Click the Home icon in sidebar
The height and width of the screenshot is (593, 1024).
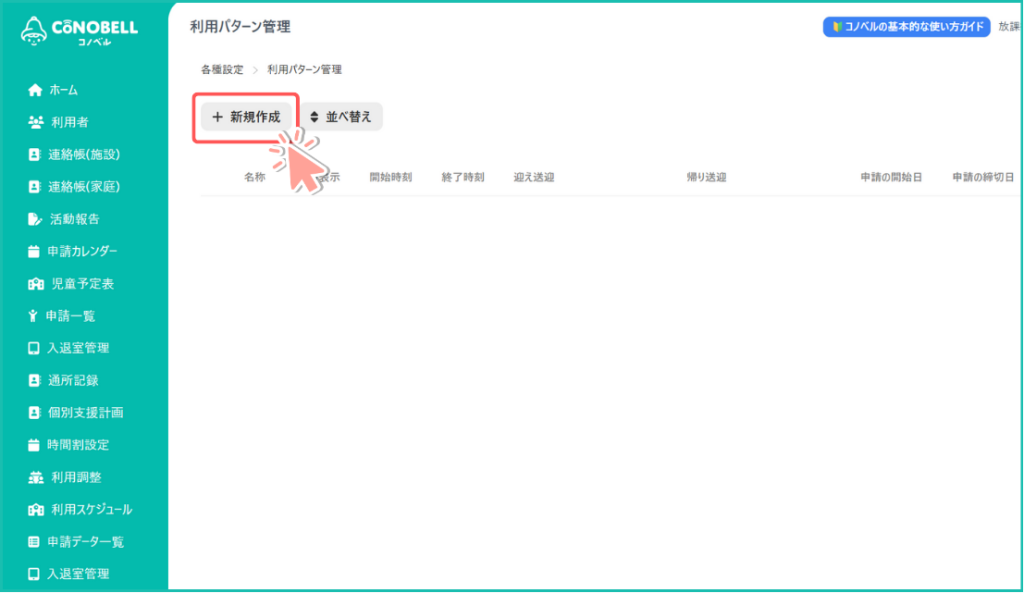pyautogui.click(x=35, y=90)
